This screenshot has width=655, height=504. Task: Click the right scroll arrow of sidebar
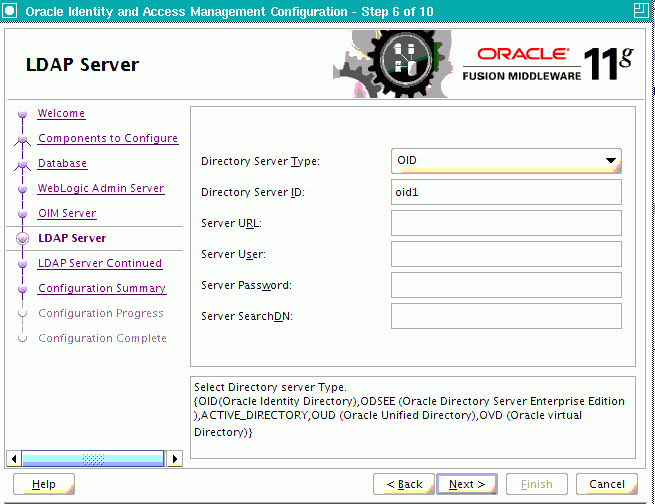(x=175, y=459)
